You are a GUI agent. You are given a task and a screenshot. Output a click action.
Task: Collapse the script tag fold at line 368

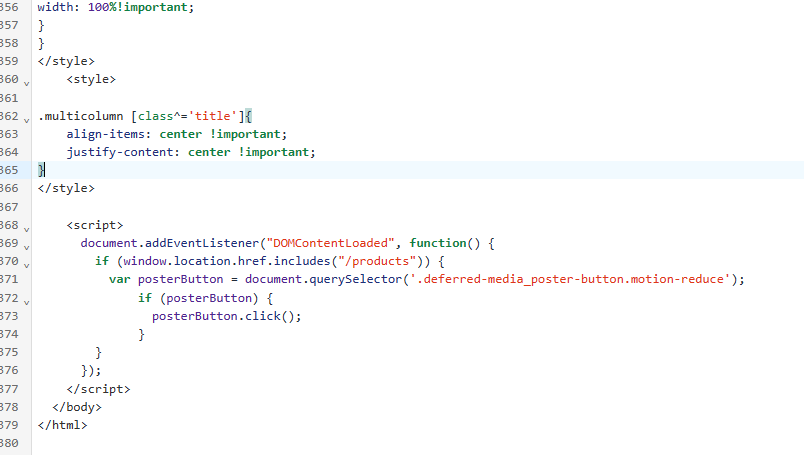coord(27,229)
